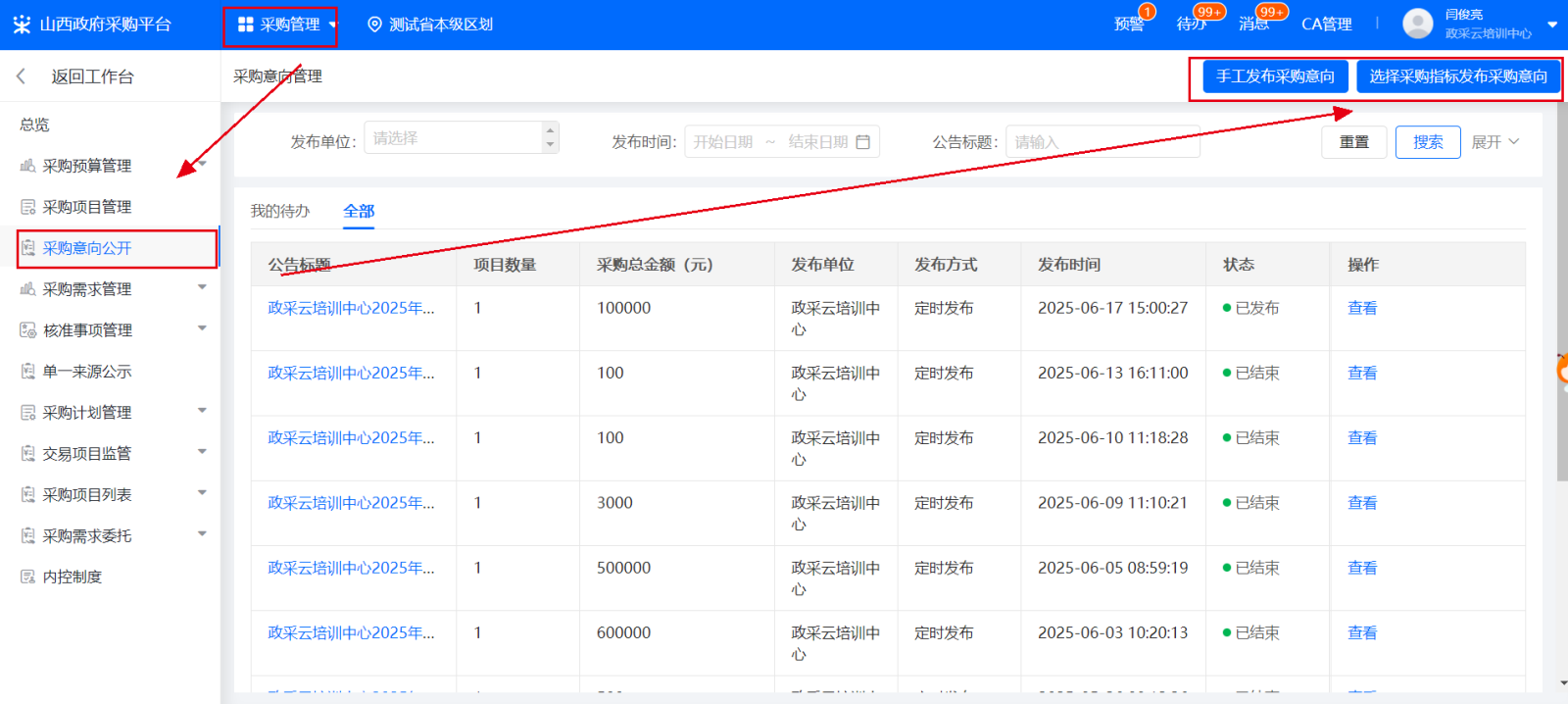Click 查看 for the 100000 amount row
1568x704 pixels.
pyautogui.click(x=1361, y=308)
